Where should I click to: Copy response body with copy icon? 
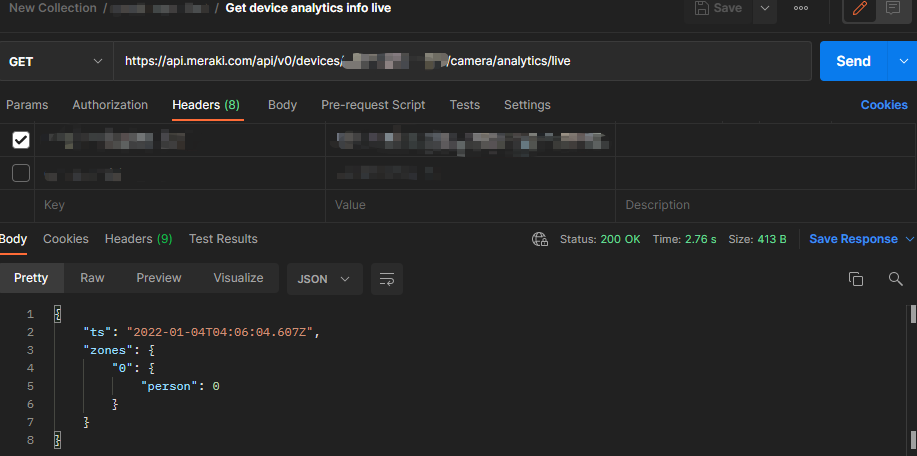click(x=855, y=279)
